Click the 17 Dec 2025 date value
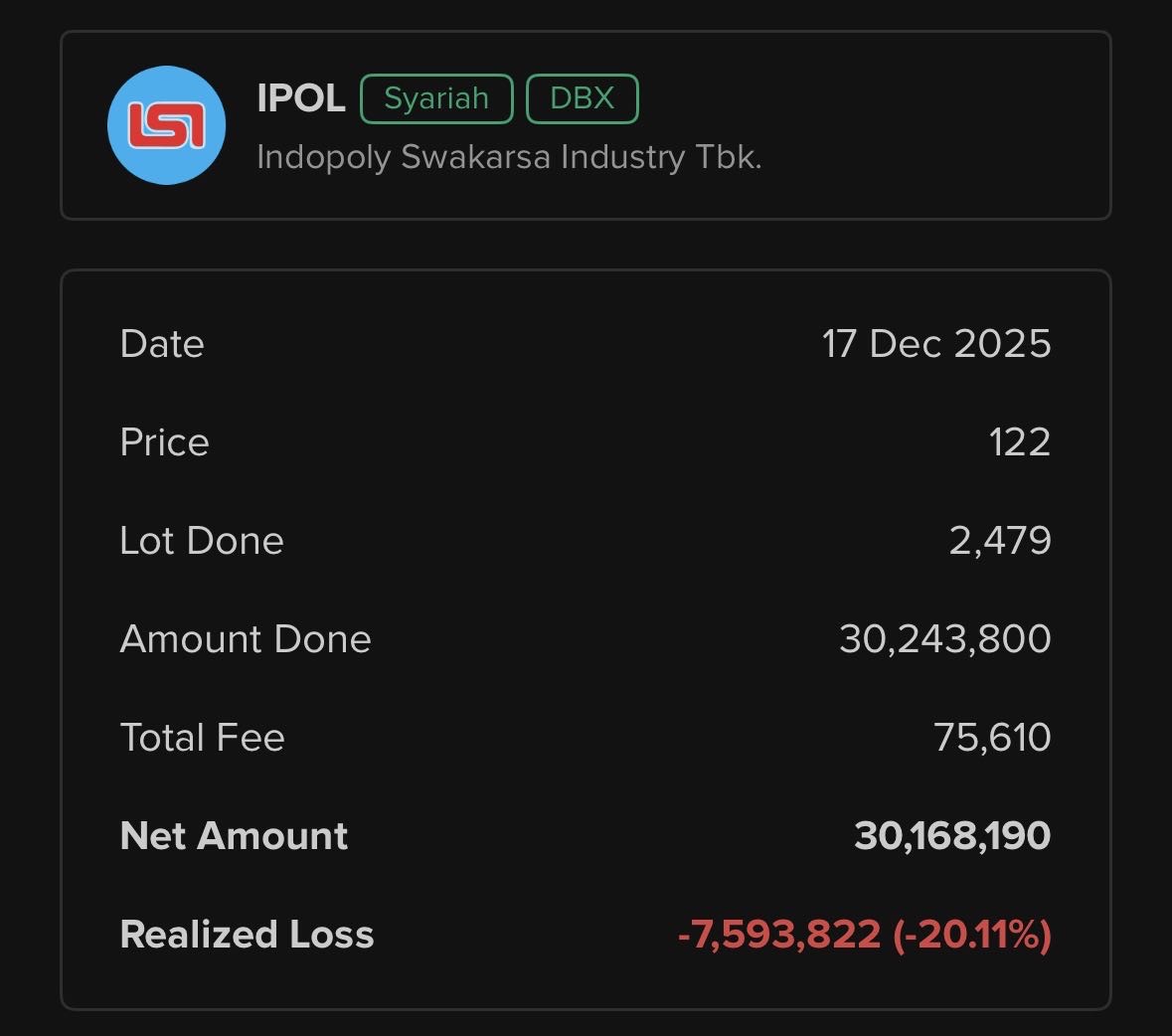 pyautogui.click(x=935, y=344)
